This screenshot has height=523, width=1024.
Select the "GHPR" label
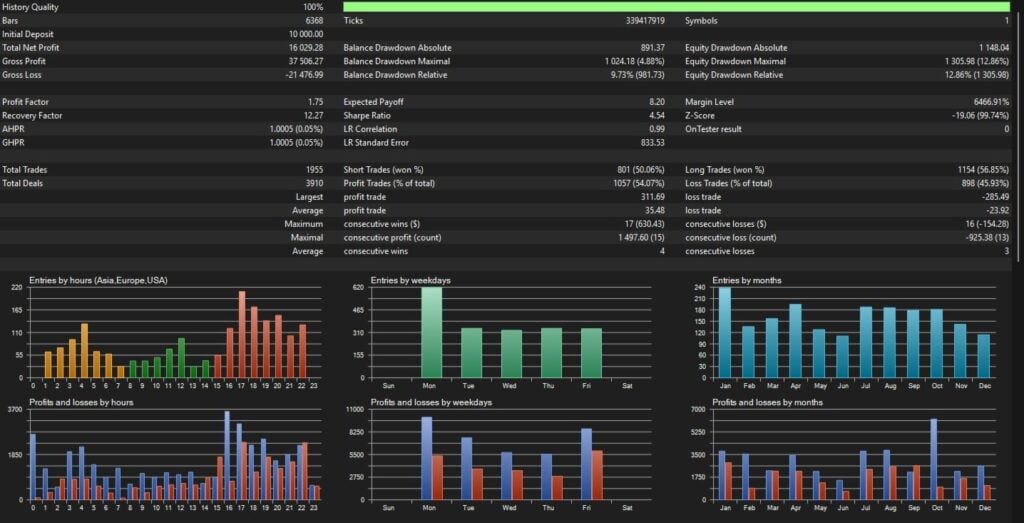[12, 142]
